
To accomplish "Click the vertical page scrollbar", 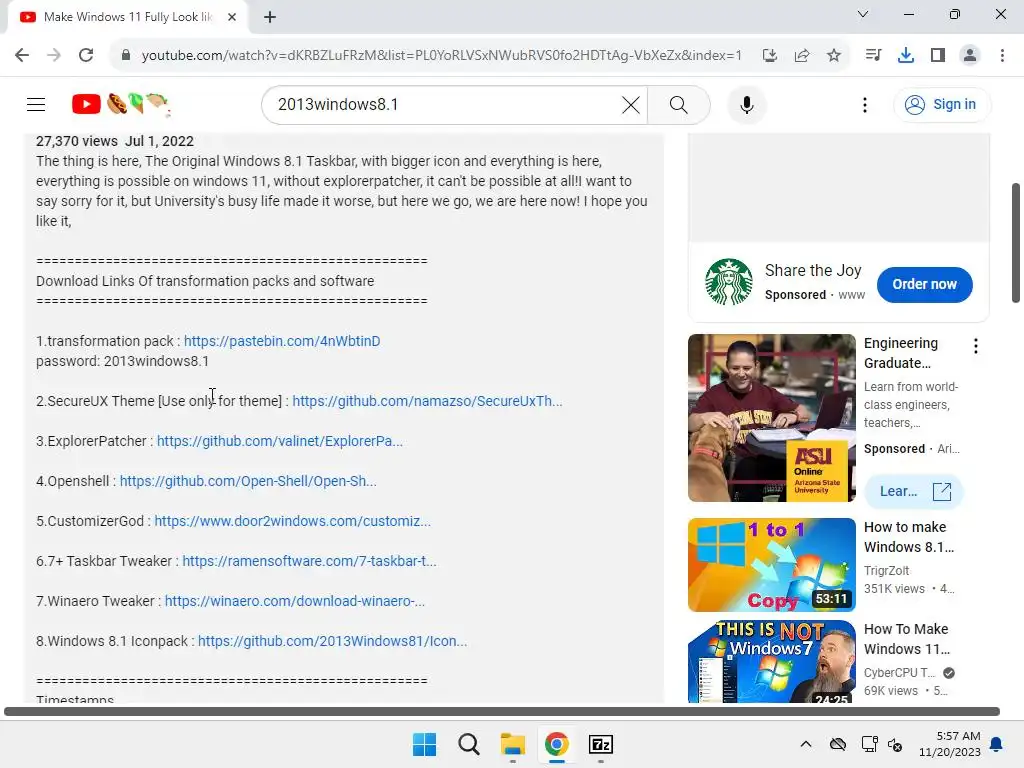I will [x=1016, y=243].
